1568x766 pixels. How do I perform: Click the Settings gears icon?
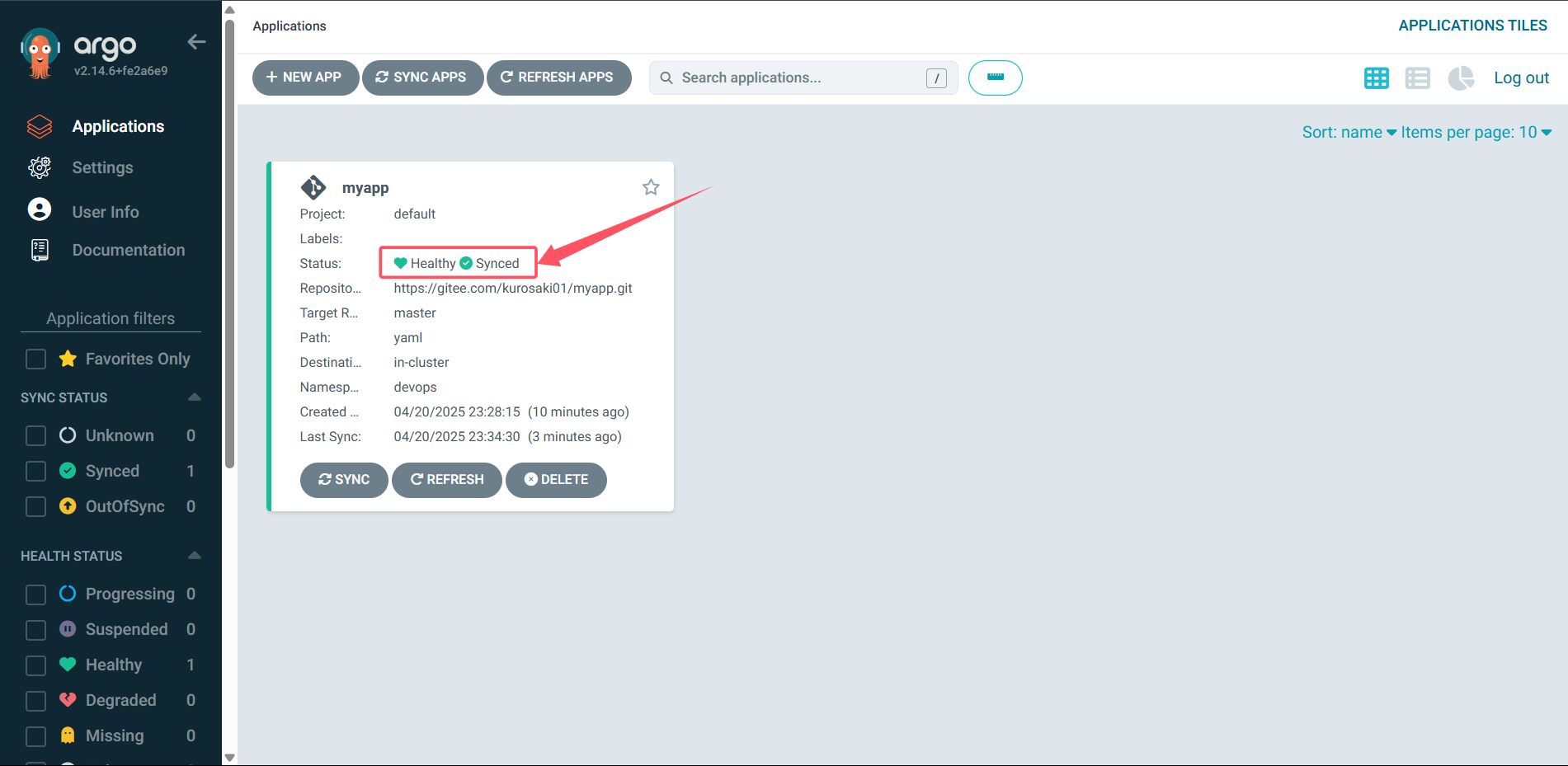tap(40, 167)
